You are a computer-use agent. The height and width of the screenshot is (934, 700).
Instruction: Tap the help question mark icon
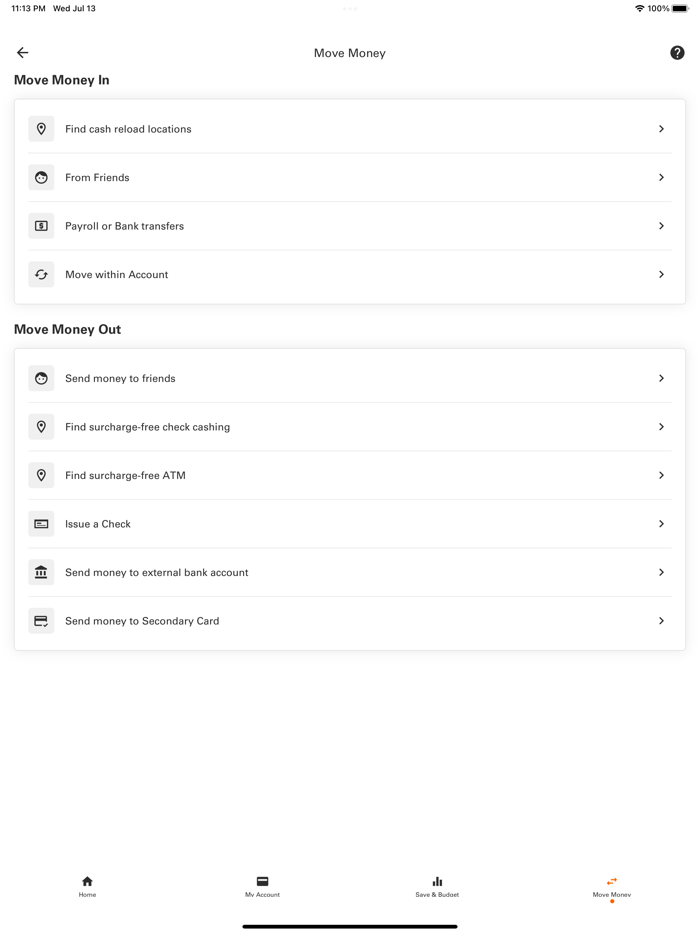point(677,52)
